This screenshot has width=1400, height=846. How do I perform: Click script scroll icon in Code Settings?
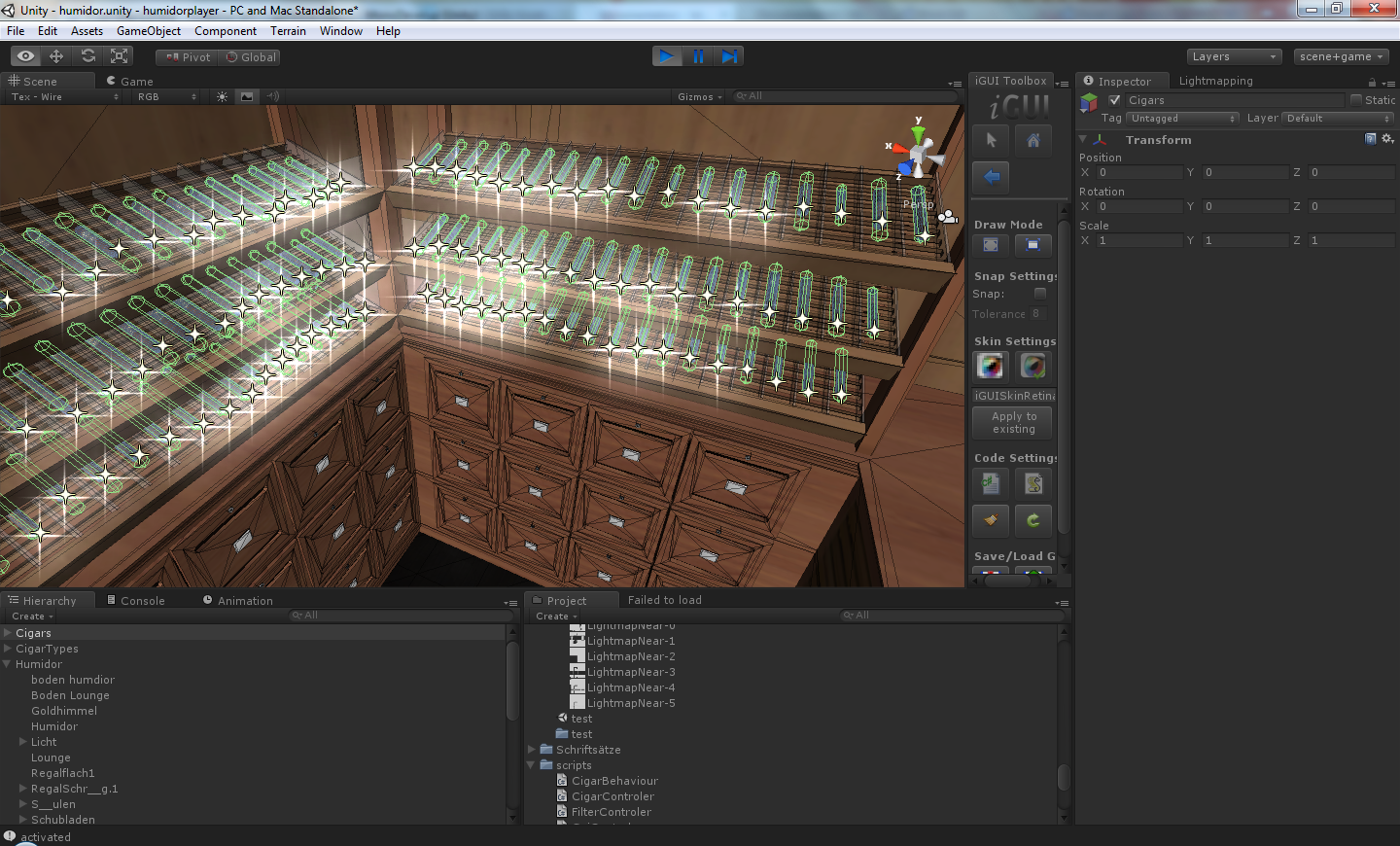tap(1033, 482)
